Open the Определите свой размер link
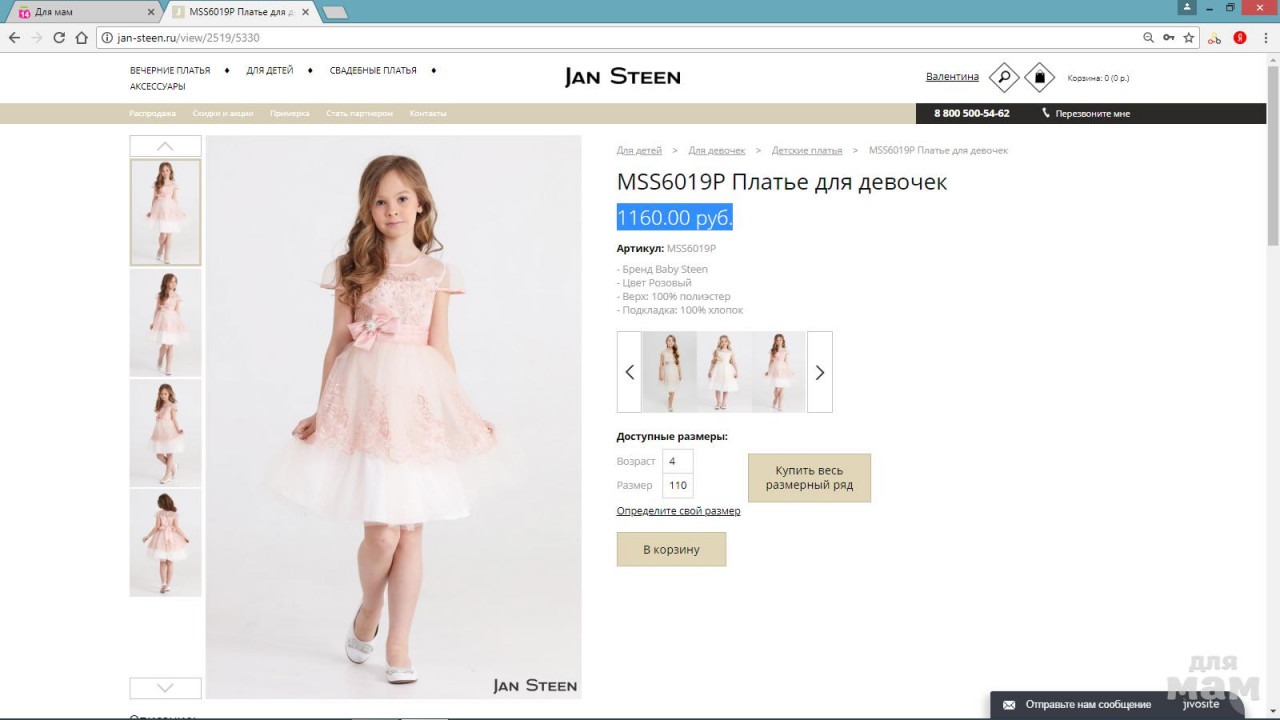This screenshot has height=720, width=1280. [678, 511]
